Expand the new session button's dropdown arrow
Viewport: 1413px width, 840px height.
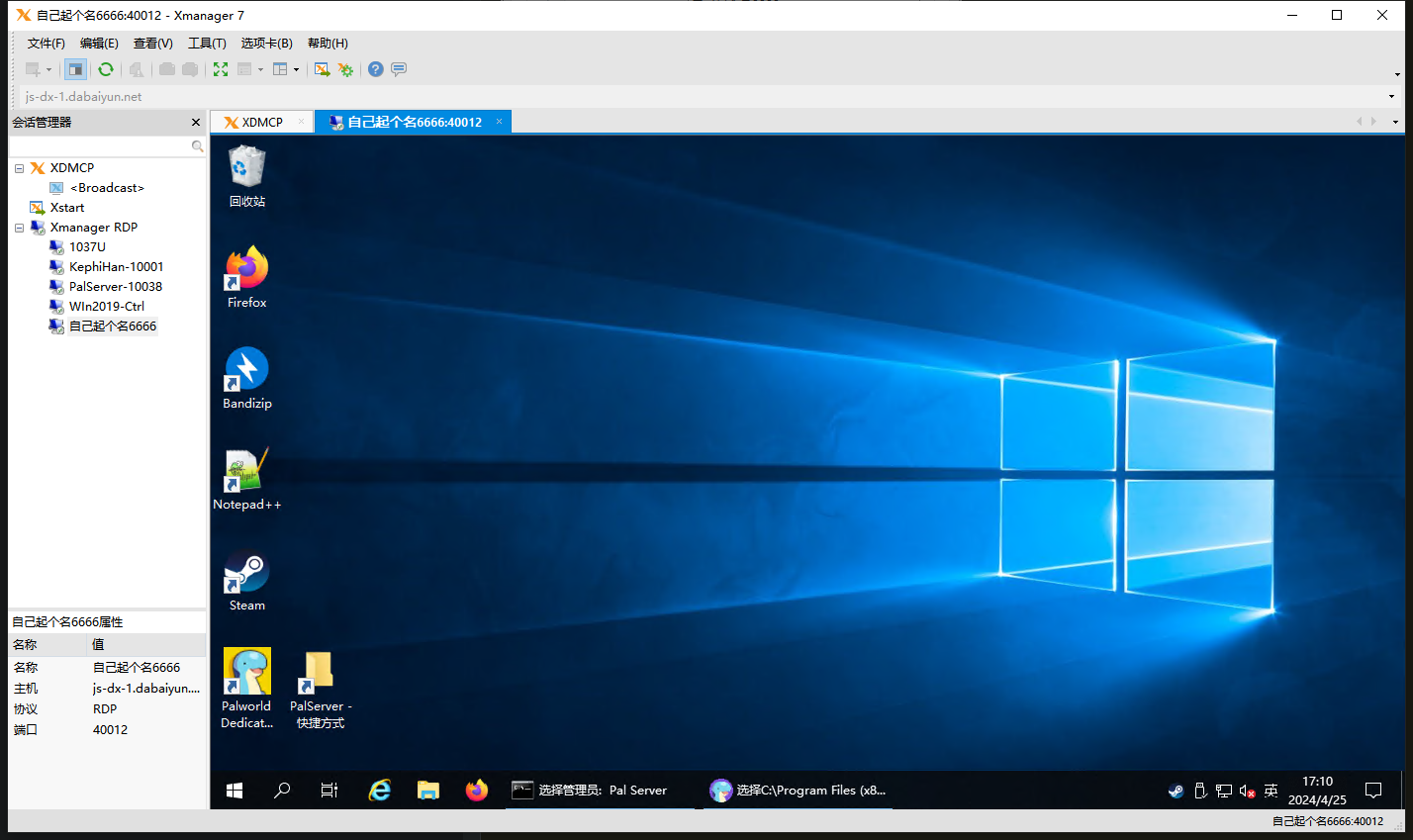click(x=48, y=69)
